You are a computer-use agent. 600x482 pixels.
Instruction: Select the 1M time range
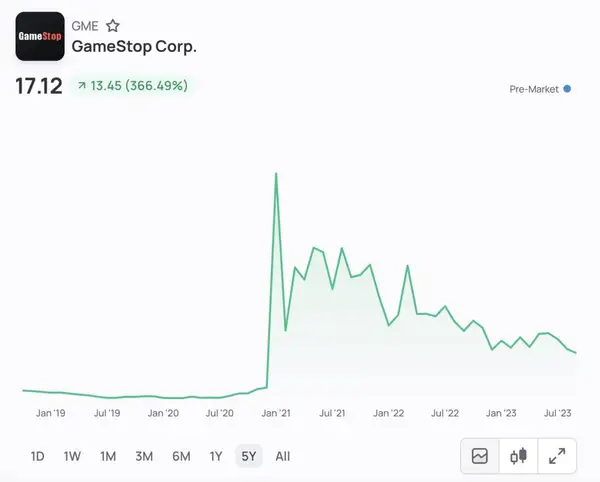pos(108,456)
